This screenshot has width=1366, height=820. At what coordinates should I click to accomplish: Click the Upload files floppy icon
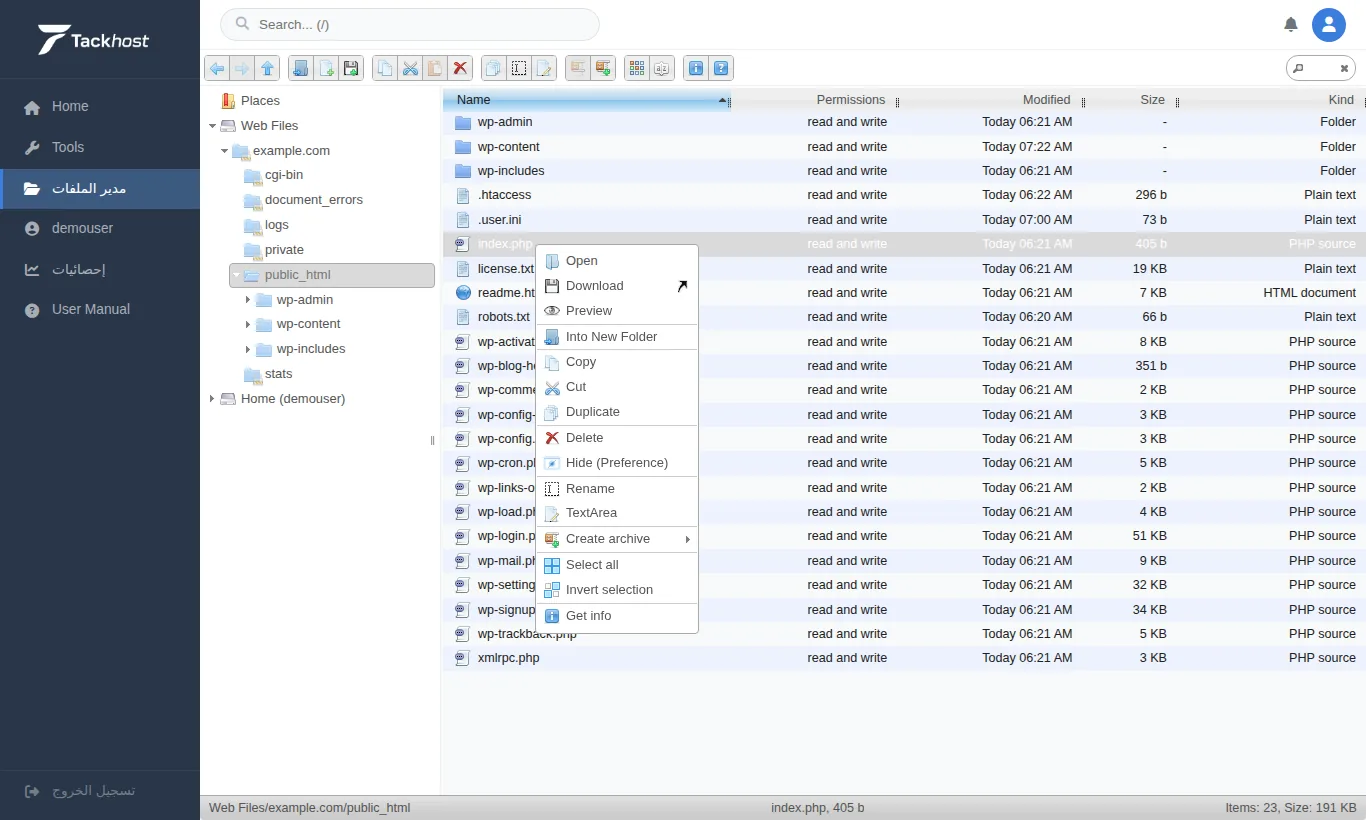[x=351, y=68]
